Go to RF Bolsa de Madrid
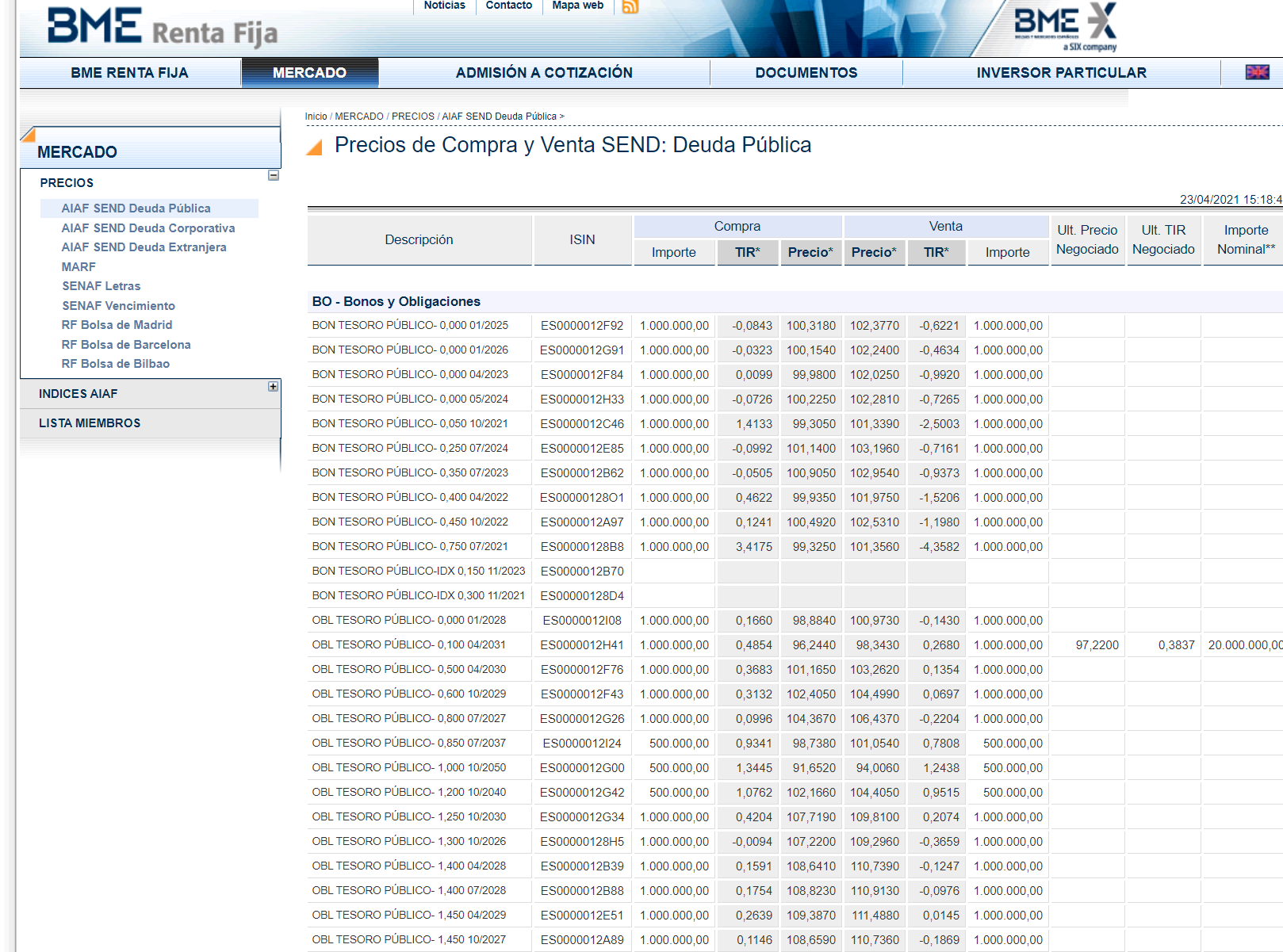1283x952 pixels. [x=117, y=325]
